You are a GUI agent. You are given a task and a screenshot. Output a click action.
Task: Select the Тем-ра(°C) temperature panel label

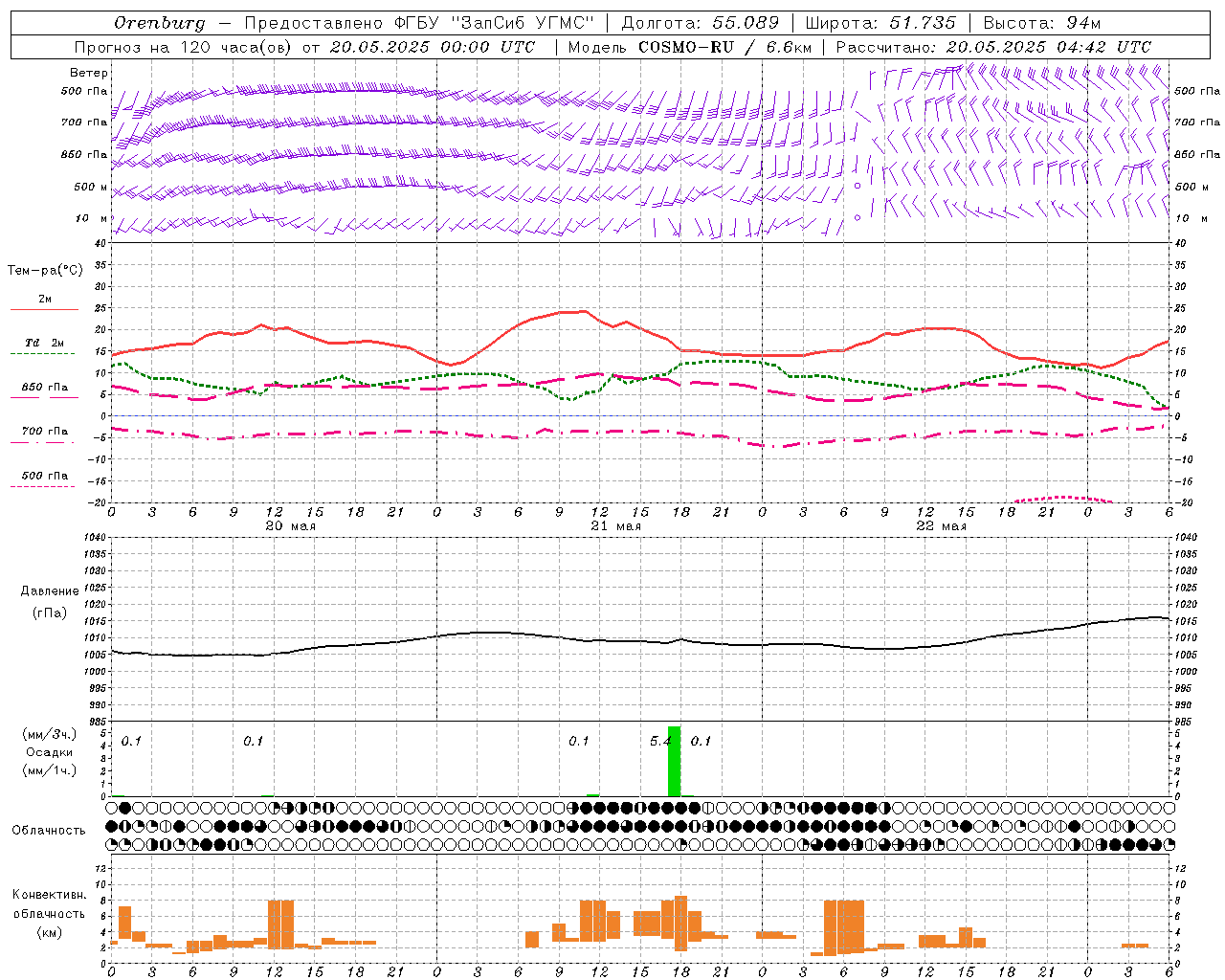point(45,270)
